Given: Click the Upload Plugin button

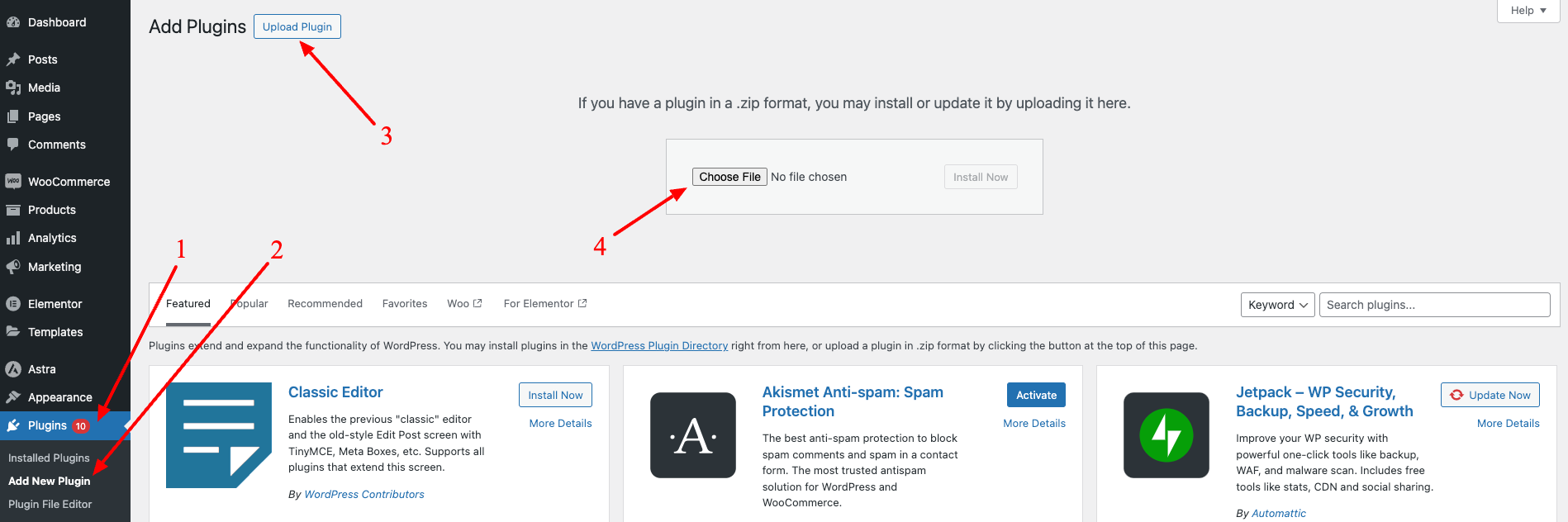Looking at the screenshot, I should click(x=297, y=26).
